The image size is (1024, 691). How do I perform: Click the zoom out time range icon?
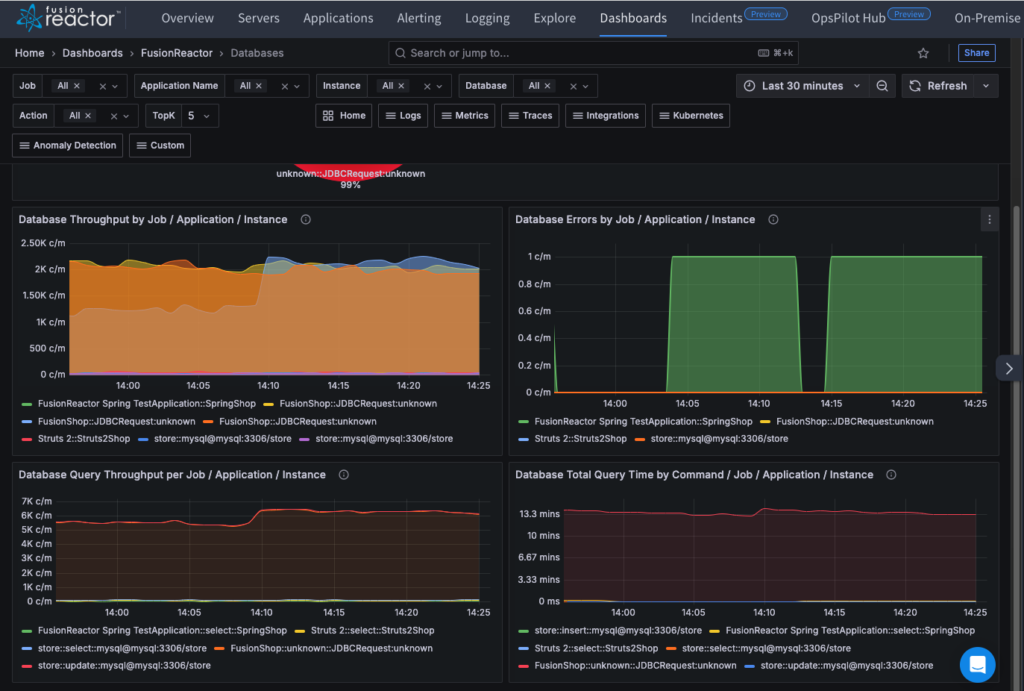click(x=882, y=86)
